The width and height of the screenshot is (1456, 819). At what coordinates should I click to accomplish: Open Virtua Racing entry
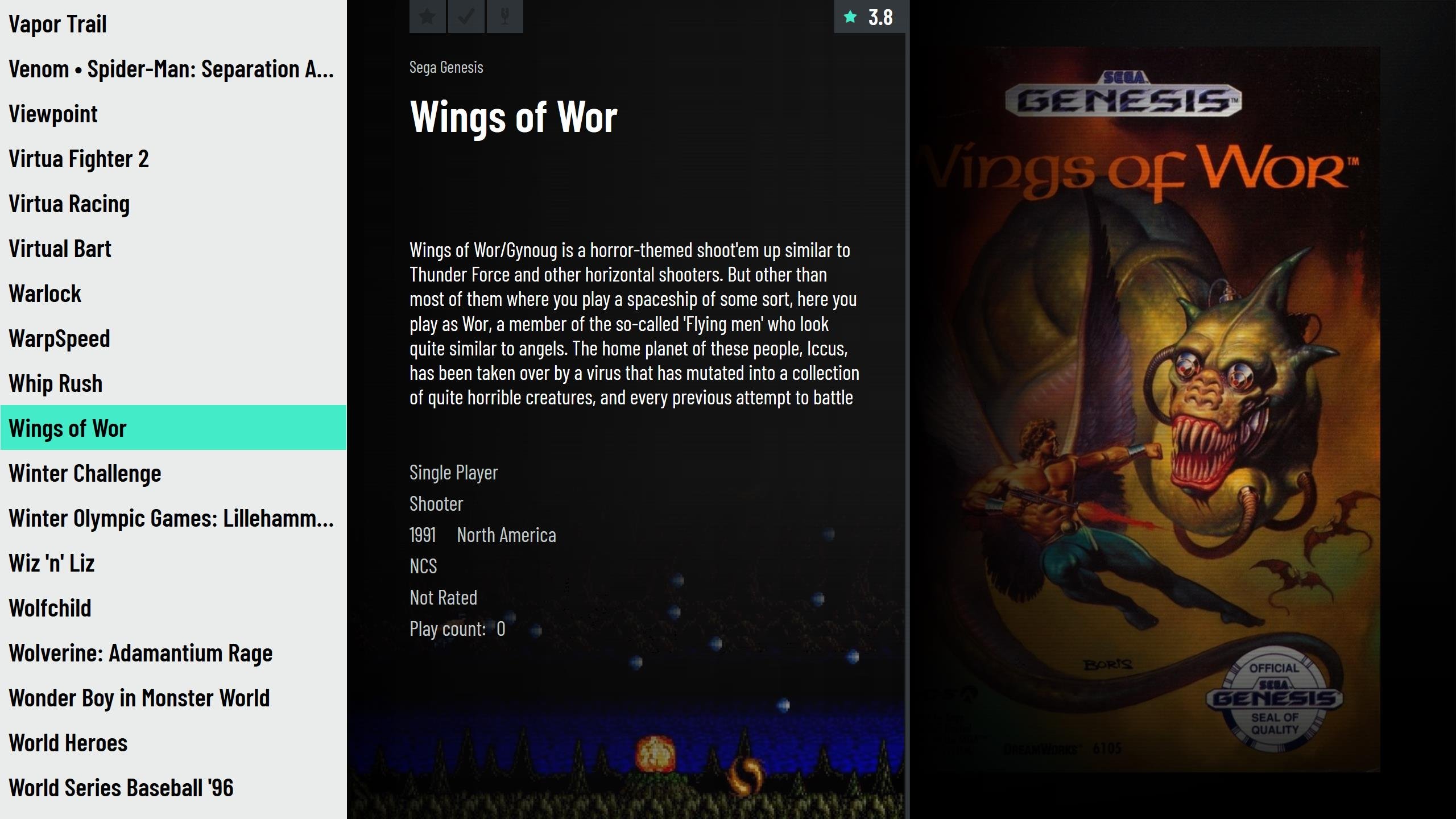click(173, 204)
